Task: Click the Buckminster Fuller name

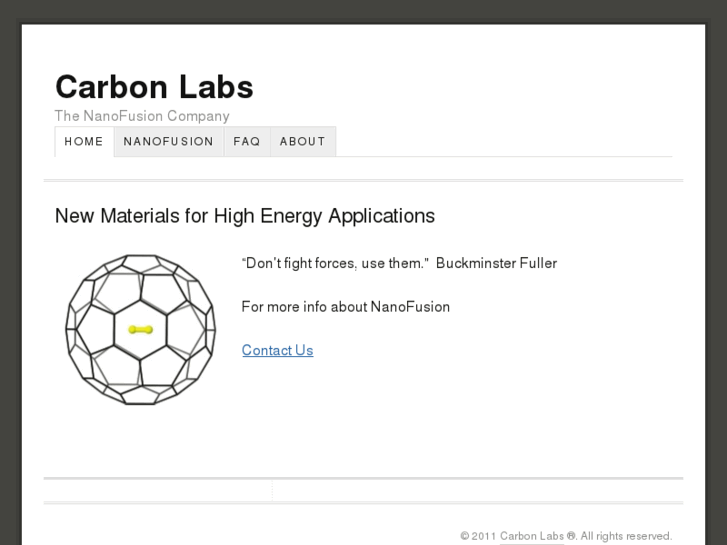Action: tap(496, 263)
